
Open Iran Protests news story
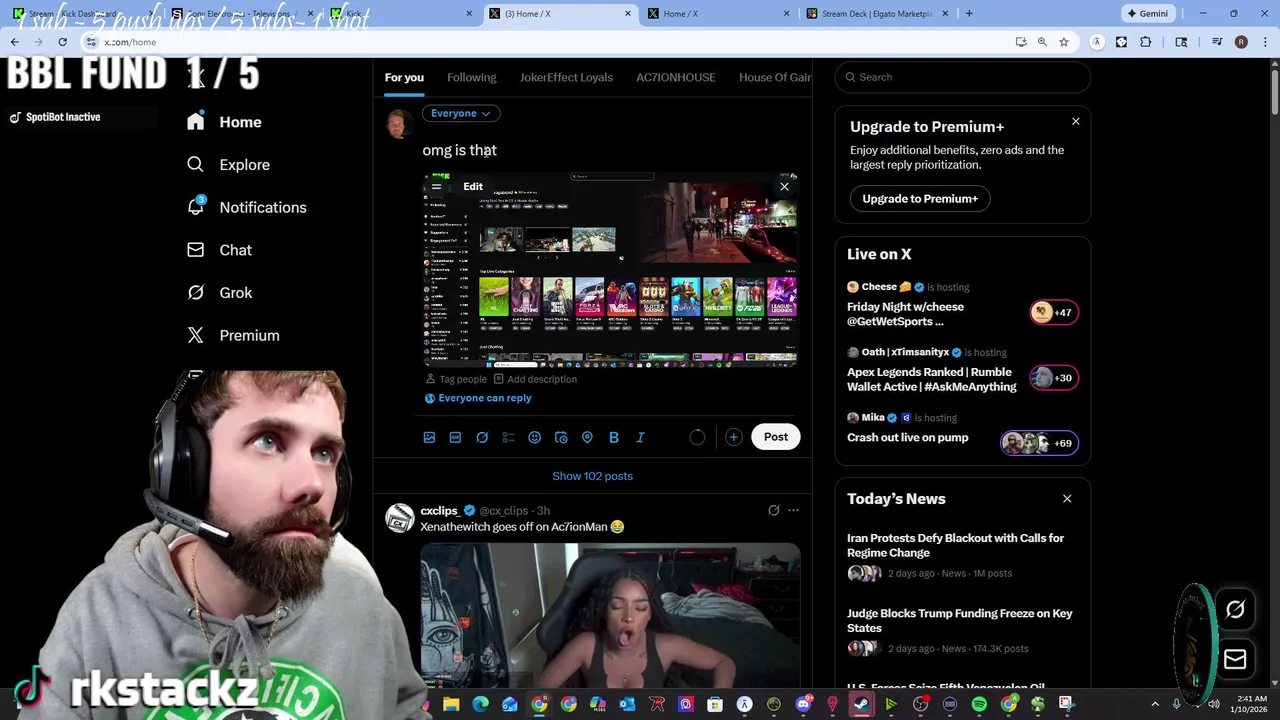(x=962, y=555)
